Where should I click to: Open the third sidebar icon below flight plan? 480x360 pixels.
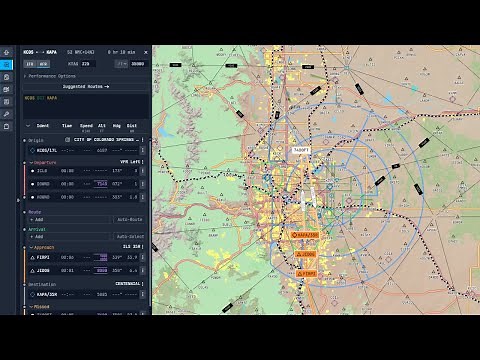tap(6, 77)
